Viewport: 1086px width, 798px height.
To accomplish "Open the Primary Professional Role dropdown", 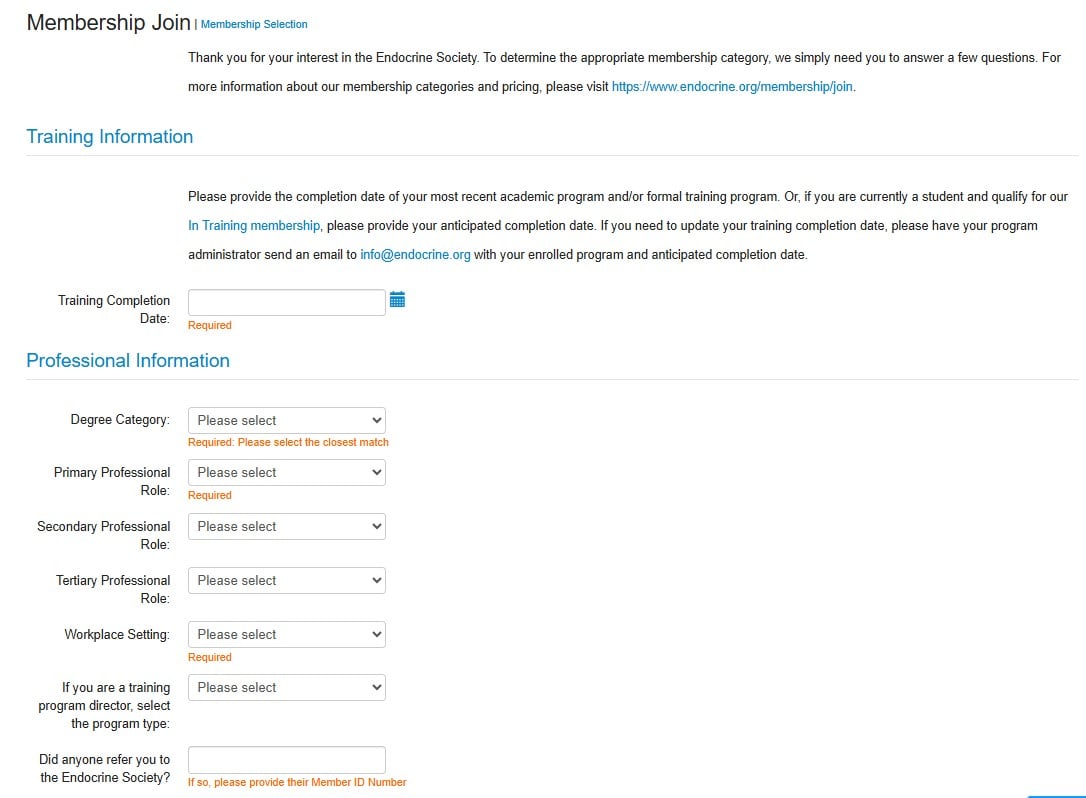I will pos(286,472).
